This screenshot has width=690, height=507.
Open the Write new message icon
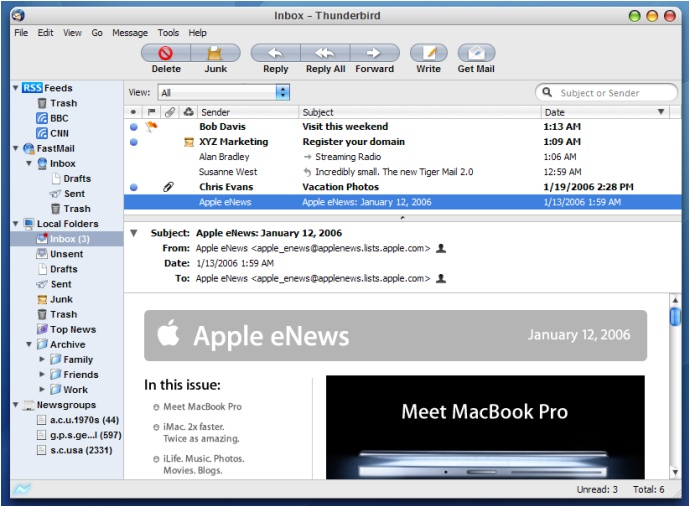pos(429,53)
